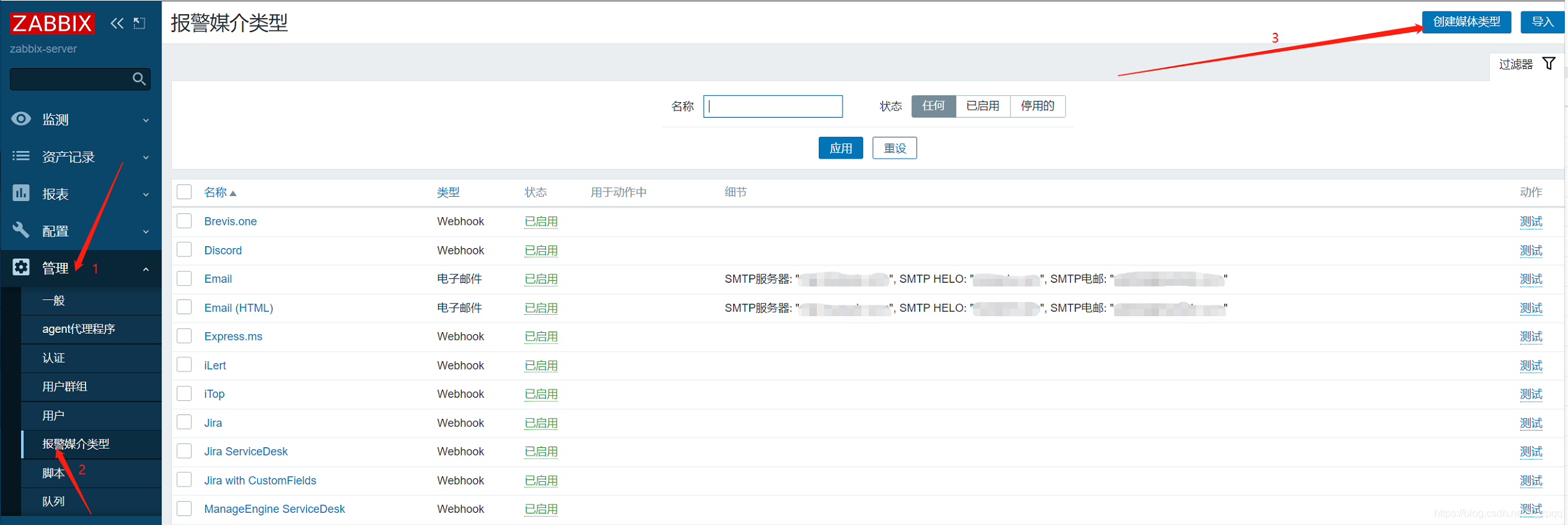Expand the 报表 menu chevron
The image size is (1568, 525).
tap(146, 195)
